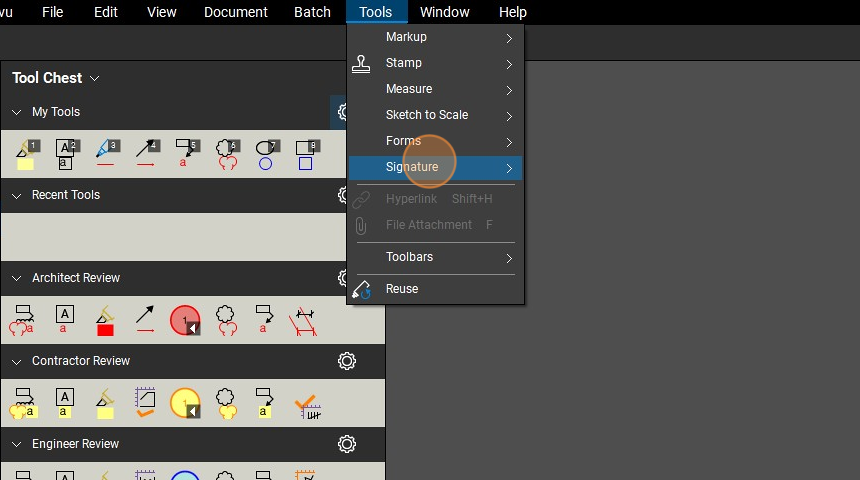Select the red count circle in Architect Review
The image size is (860, 480).
(x=185, y=320)
